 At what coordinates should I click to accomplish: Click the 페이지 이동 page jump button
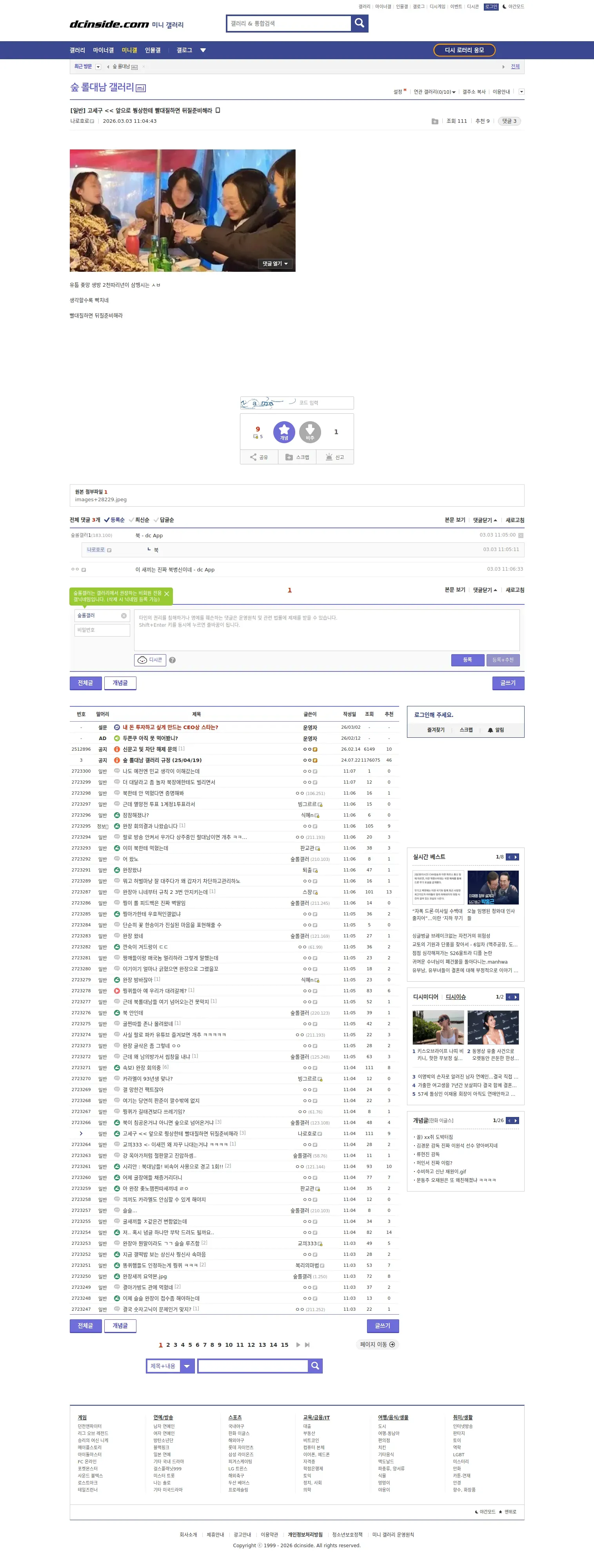pyautogui.click(x=377, y=1344)
